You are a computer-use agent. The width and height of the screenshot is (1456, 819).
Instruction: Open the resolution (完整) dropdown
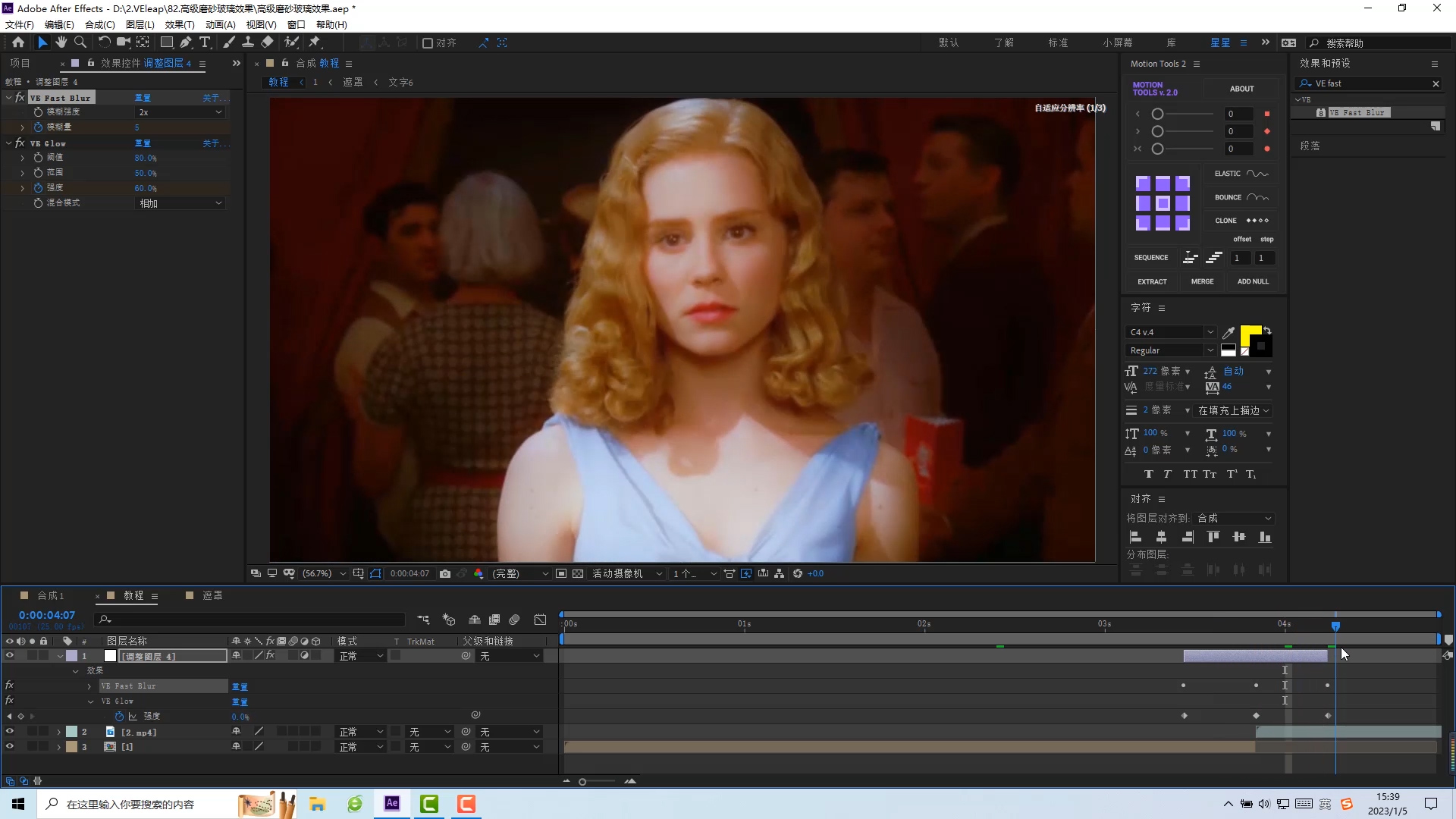[519, 574]
